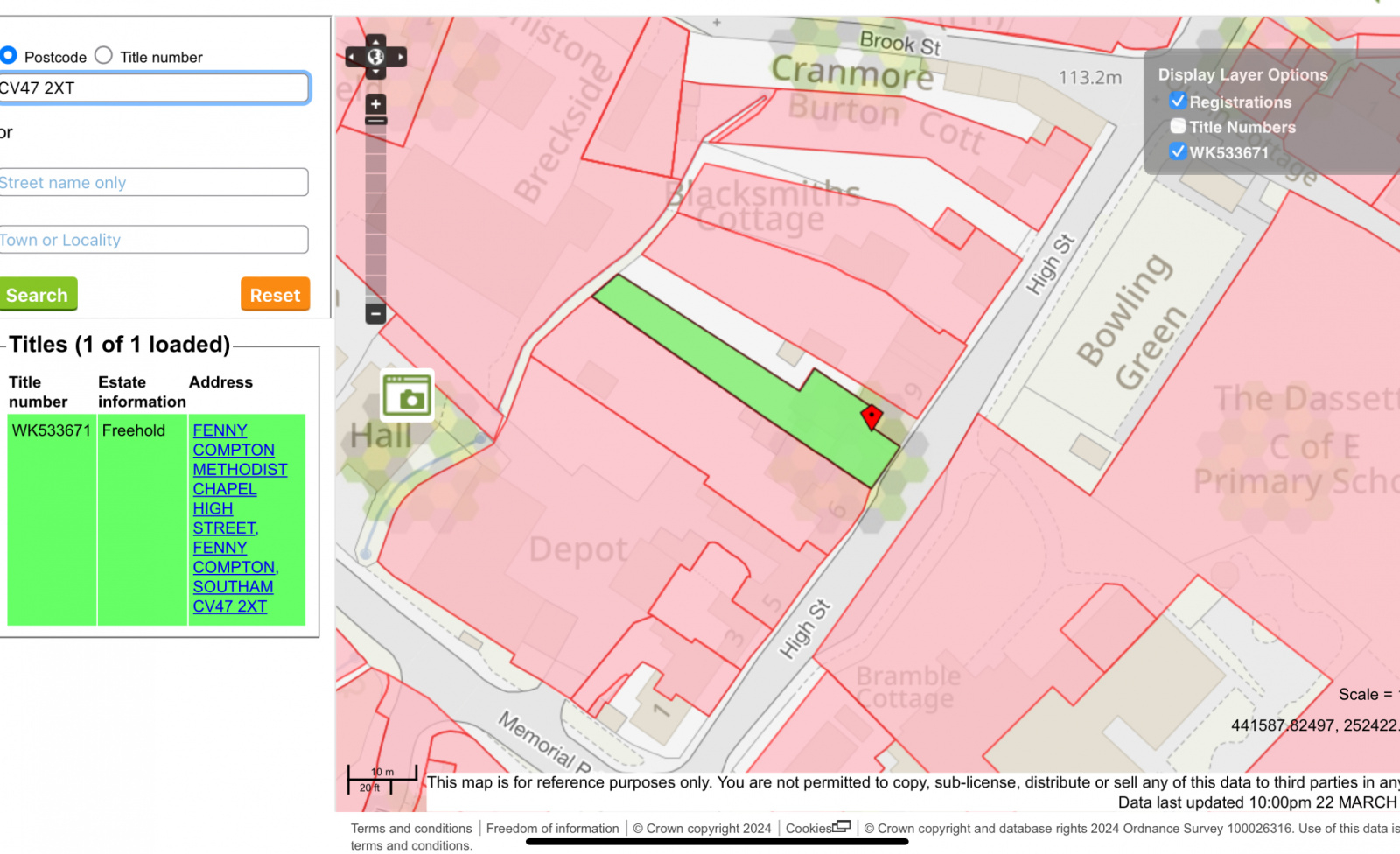Click the Bramble Cottage map label
Viewport: 1400px width, 854px height.
[906, 688]
